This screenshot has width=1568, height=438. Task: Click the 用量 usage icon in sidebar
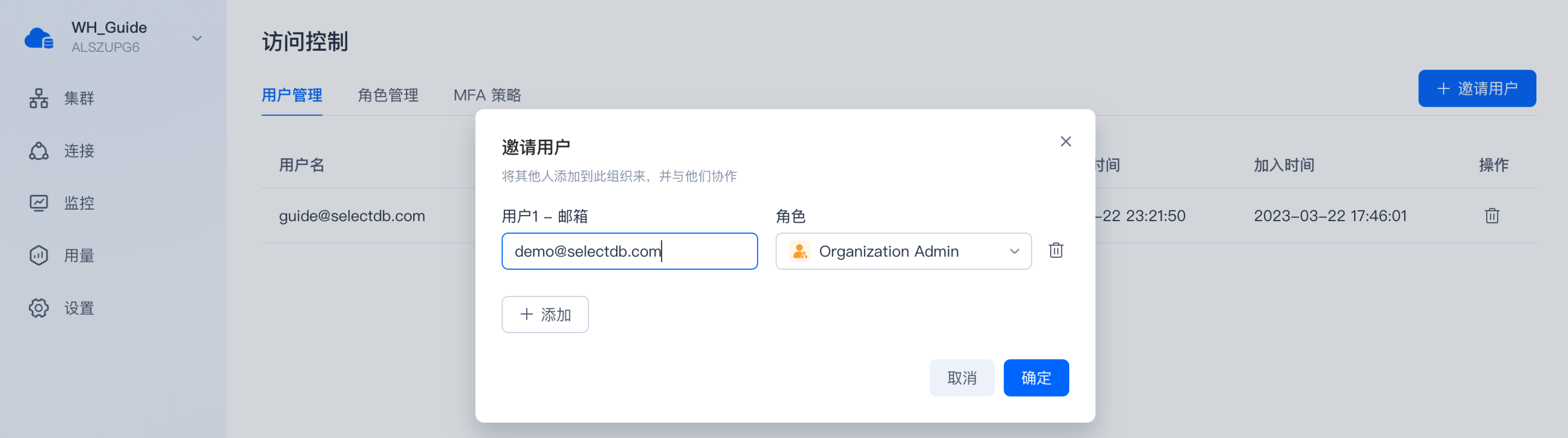39,255
